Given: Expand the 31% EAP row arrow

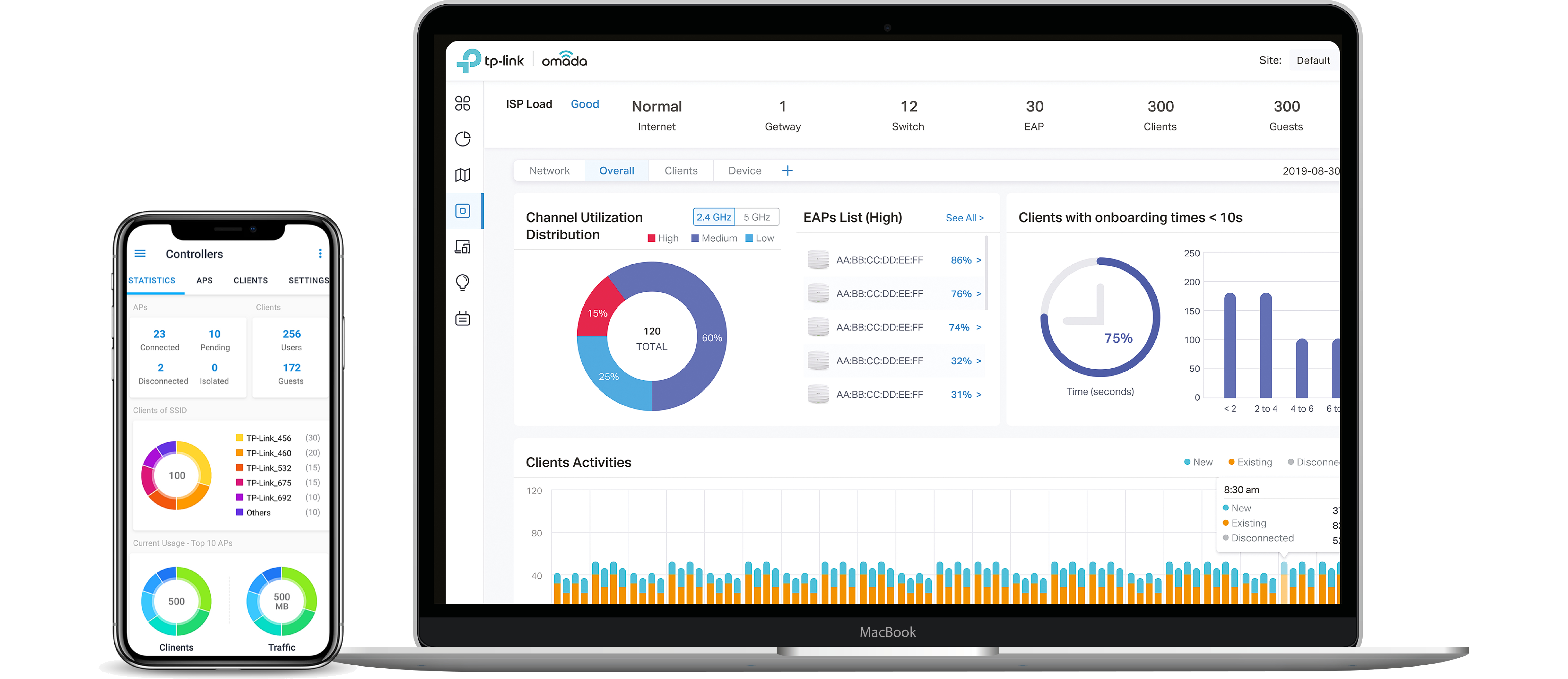Looking at the screenshot, I should pyautogui.click(x=979, y=395).
